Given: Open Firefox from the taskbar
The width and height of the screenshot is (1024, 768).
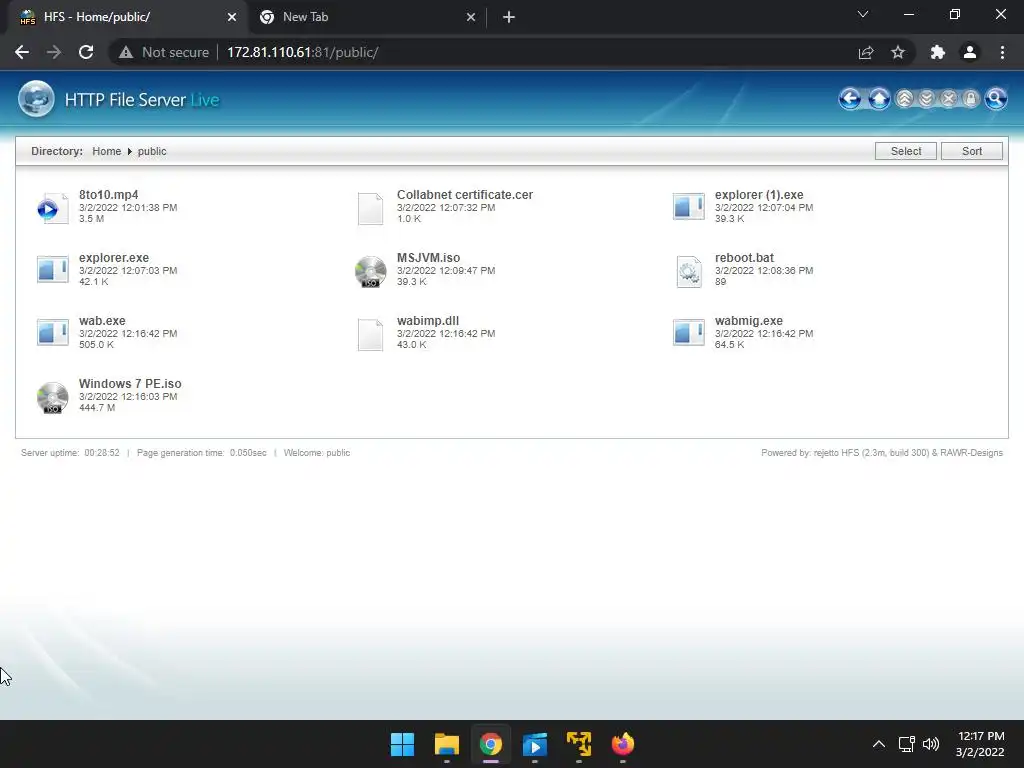Looking at the screenshot, I should (622, 744).
